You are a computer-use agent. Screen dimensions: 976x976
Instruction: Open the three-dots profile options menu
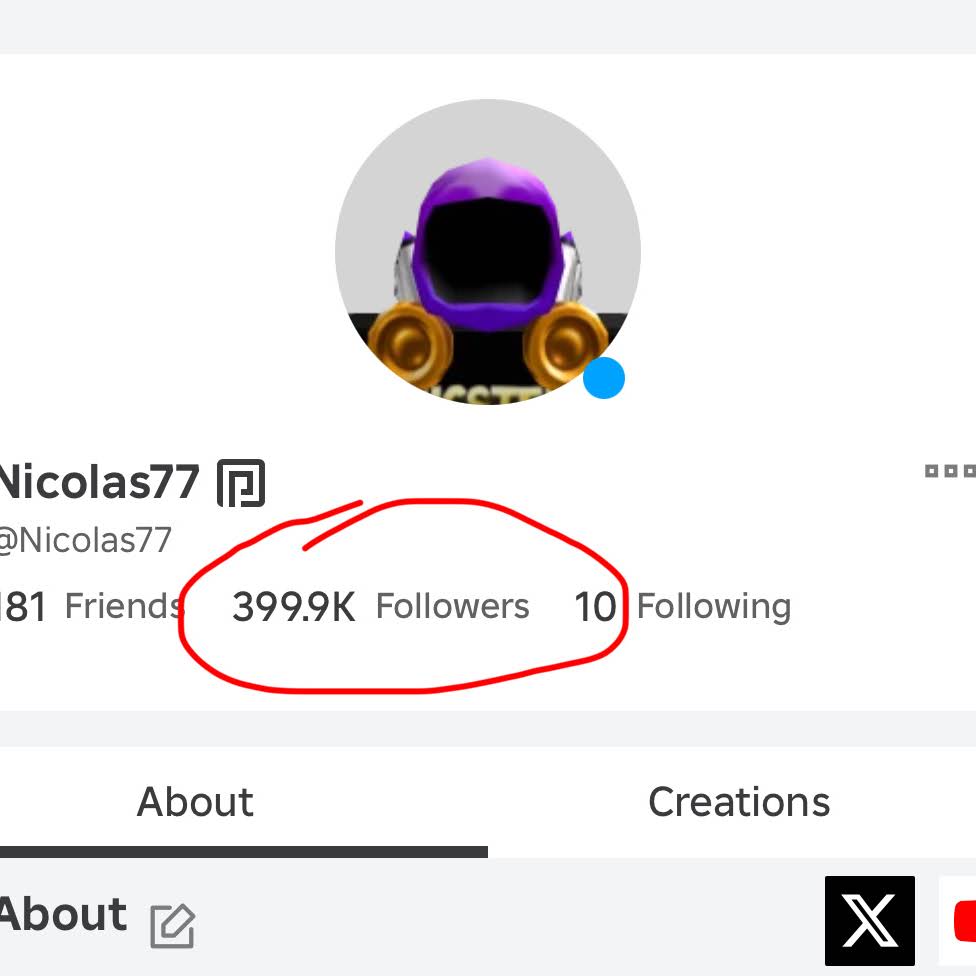[949, 471]
